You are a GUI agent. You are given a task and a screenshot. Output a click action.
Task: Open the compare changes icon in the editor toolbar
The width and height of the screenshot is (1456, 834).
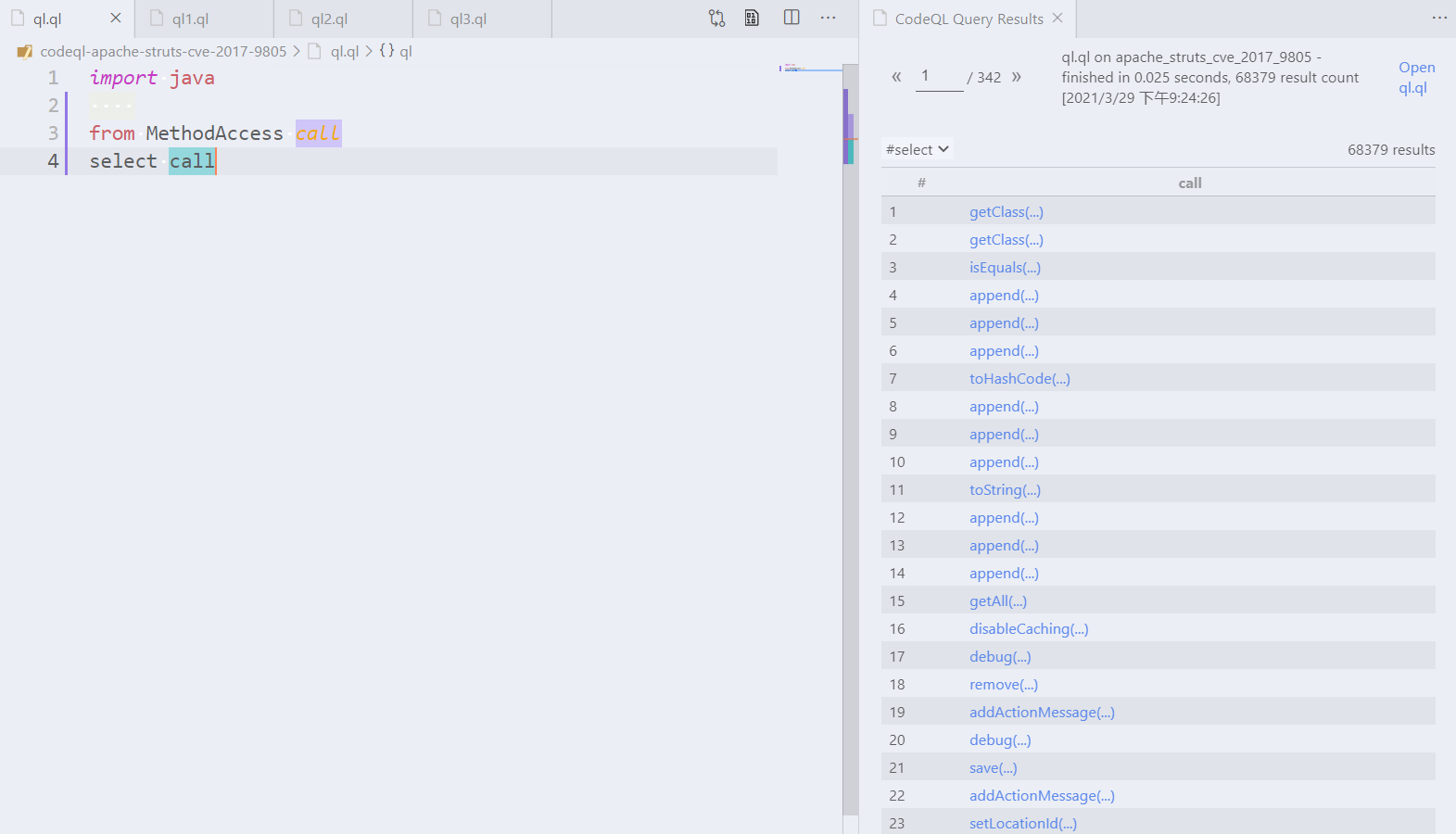716,18
